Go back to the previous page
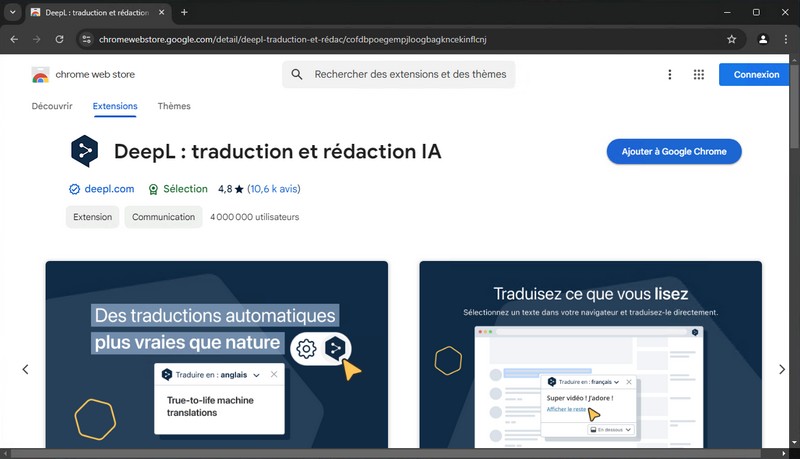Screen dimensions: 800x459 pyautogui.click(x=14, y=39)
